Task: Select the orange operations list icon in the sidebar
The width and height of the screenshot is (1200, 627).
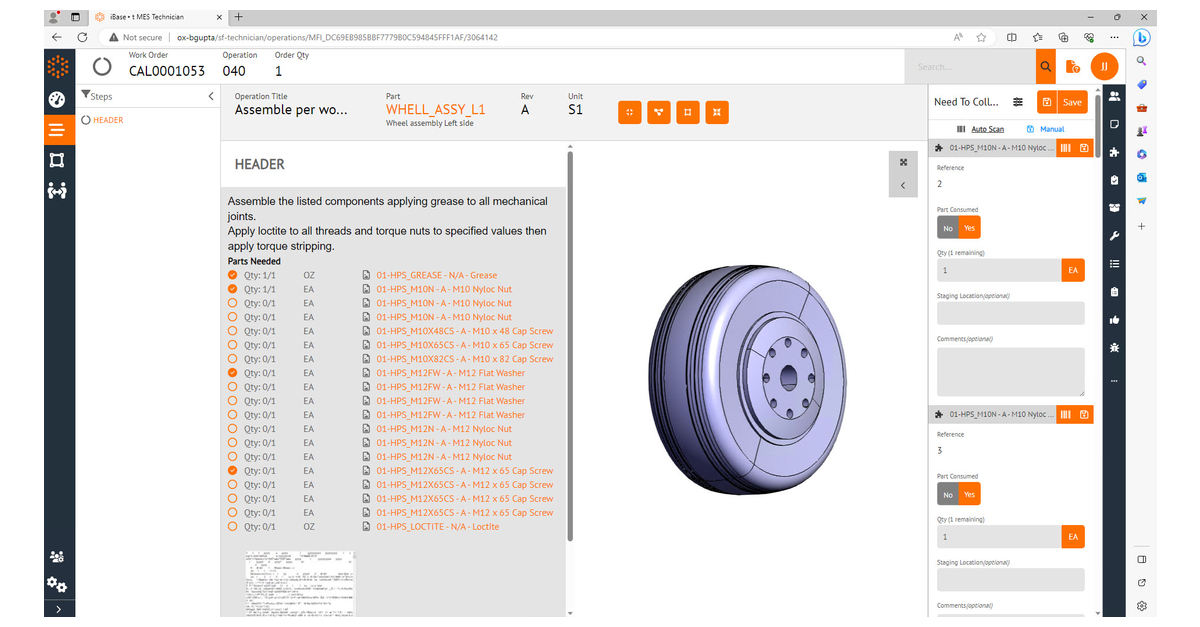Action: tap(57, 129)
